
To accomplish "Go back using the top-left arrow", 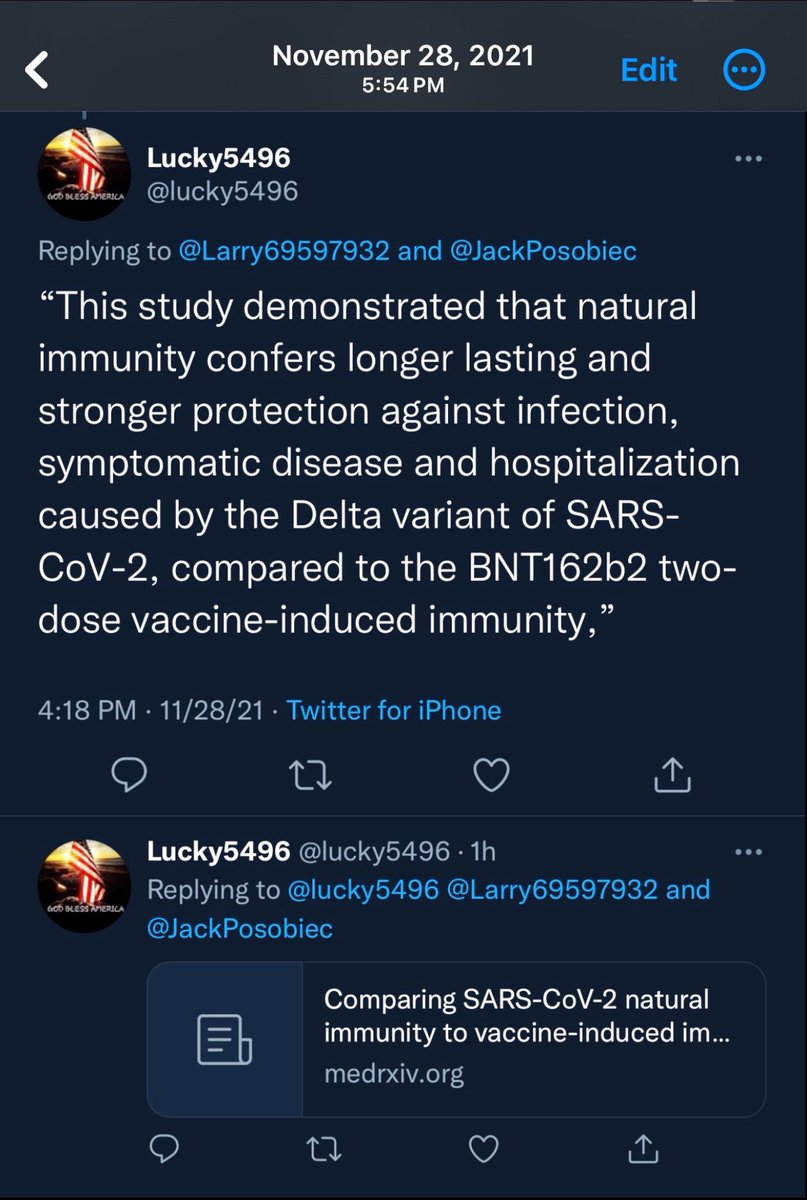I will [x=38, y=70].
